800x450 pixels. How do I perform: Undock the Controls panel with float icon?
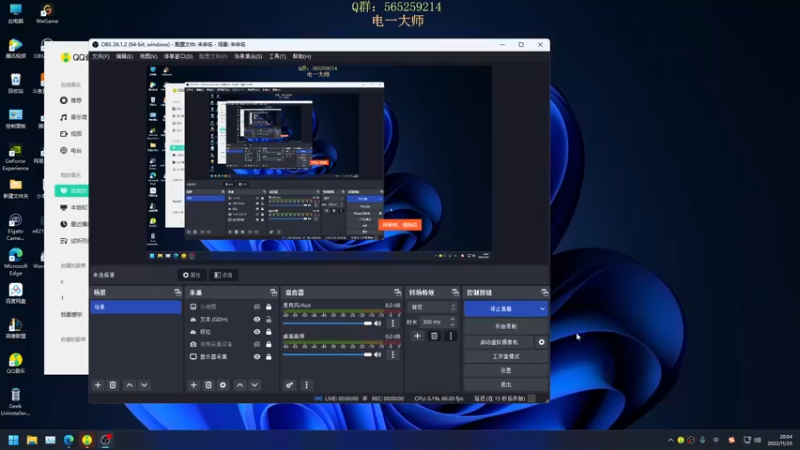coord(544,292)
